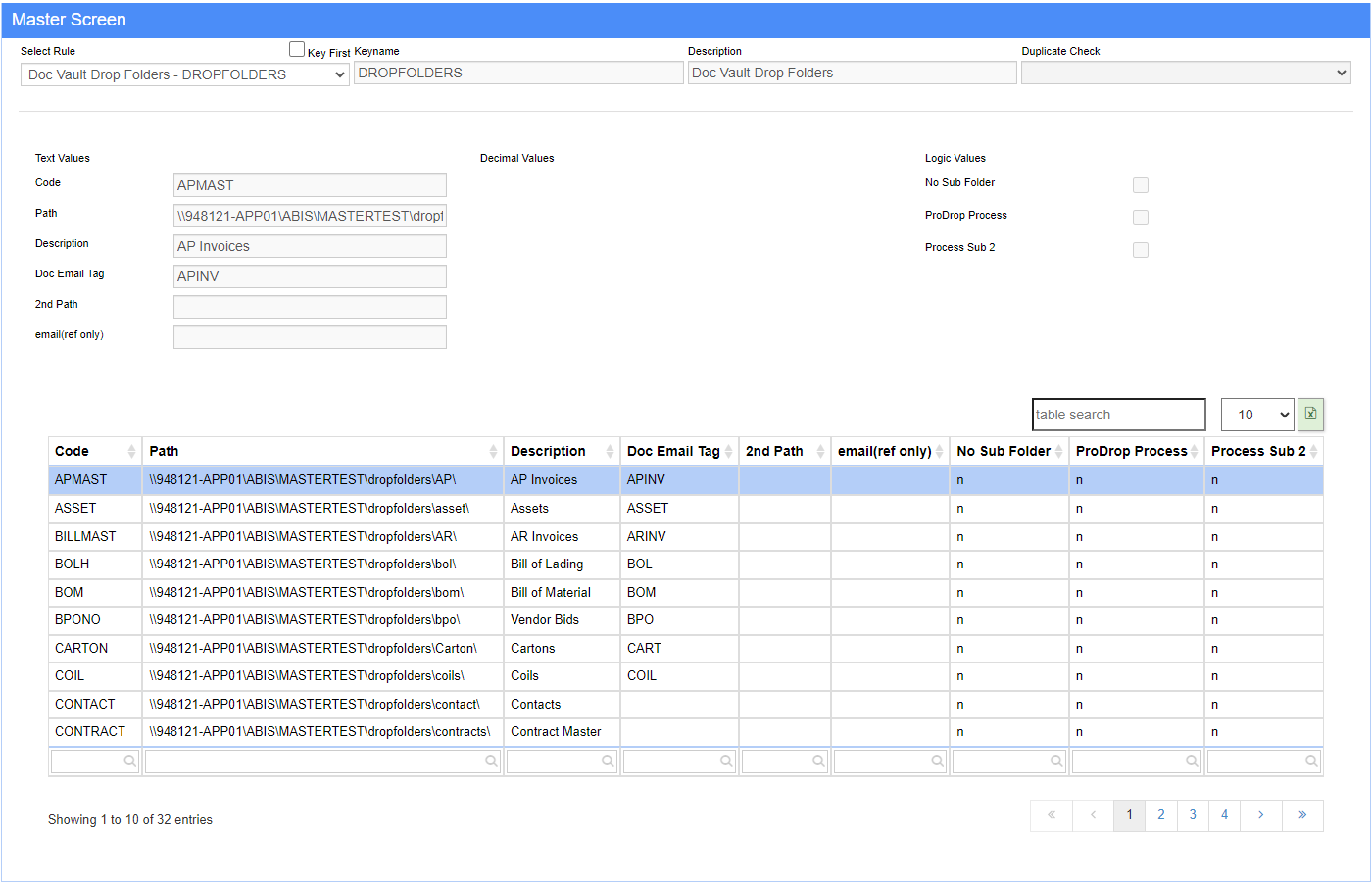Sort table by Code column arrows
Screen dimensions: 1372x883
[131, 451]
